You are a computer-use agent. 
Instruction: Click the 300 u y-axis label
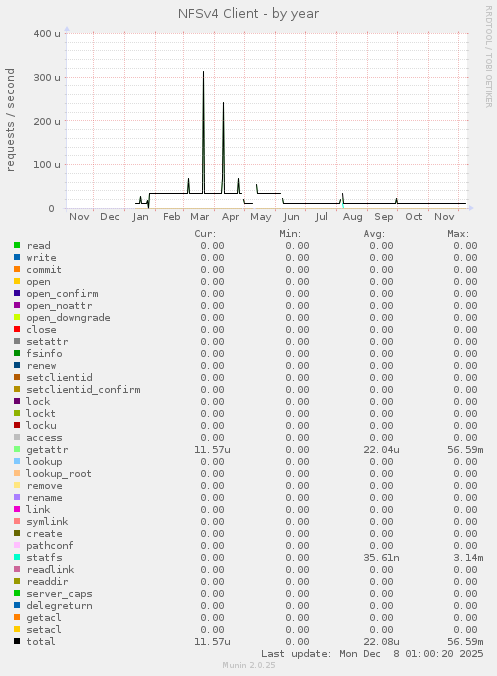tap(47, 78)
